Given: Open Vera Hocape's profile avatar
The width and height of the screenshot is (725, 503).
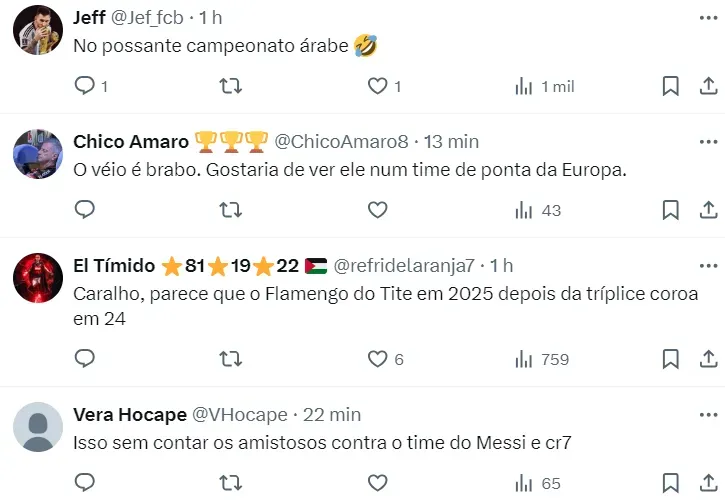Looking at the screenshot, I should pyautogui.click(x=38, y=429).
